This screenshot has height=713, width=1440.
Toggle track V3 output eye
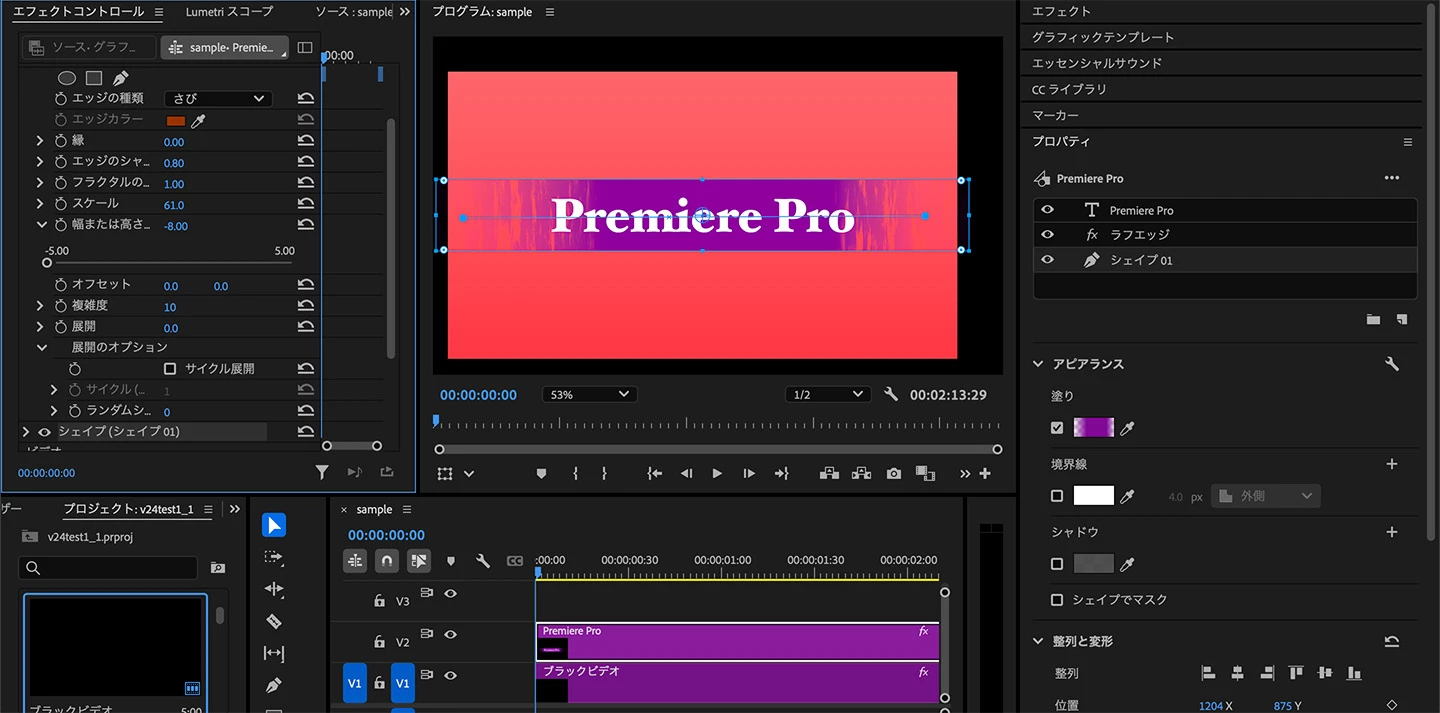[x=451, y=593]
